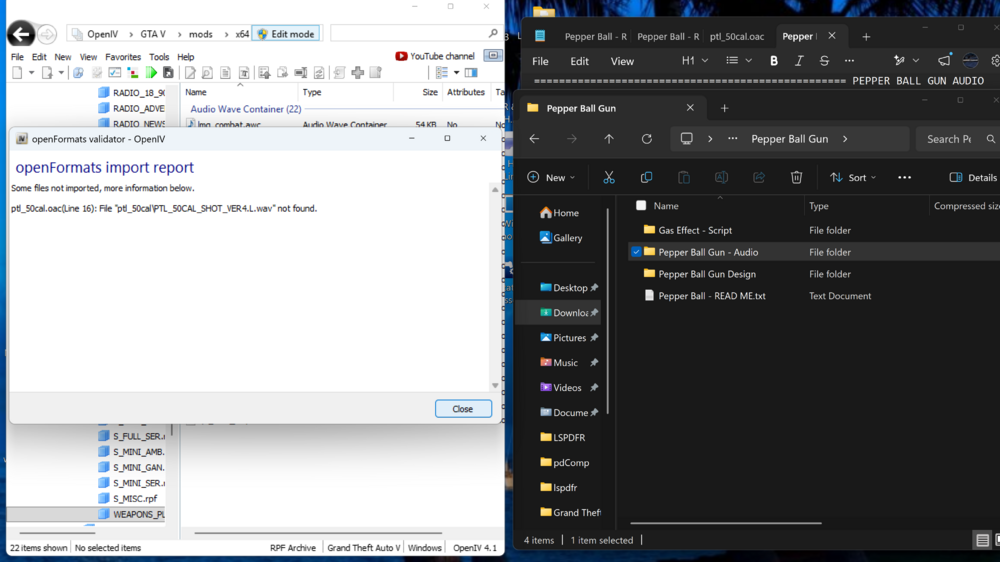Toggle Edit mode in OpenIV
Image resolution: width=1000 pixels, height=562 pixels.
(x=286, y=34)
